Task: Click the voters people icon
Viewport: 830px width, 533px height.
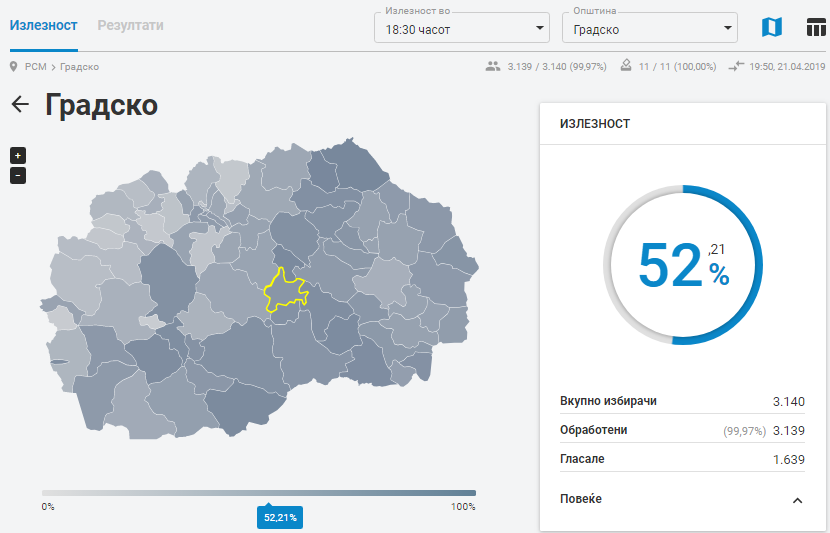Action: coord(492,67)
